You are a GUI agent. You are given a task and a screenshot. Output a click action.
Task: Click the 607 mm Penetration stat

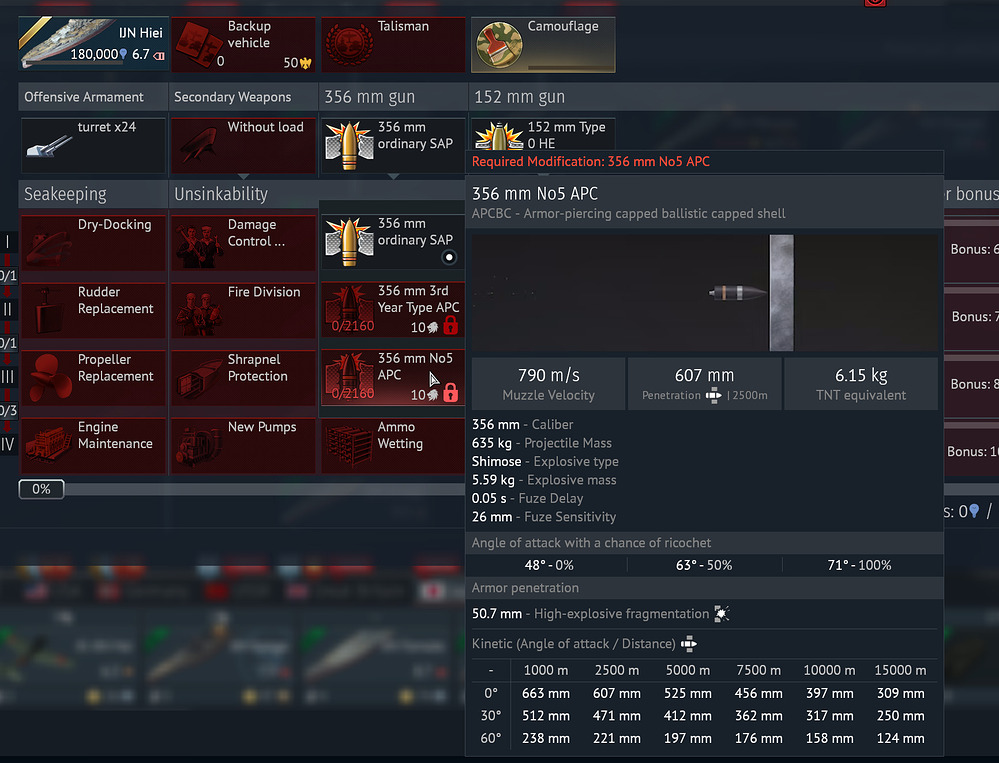[x=705, y=384]
